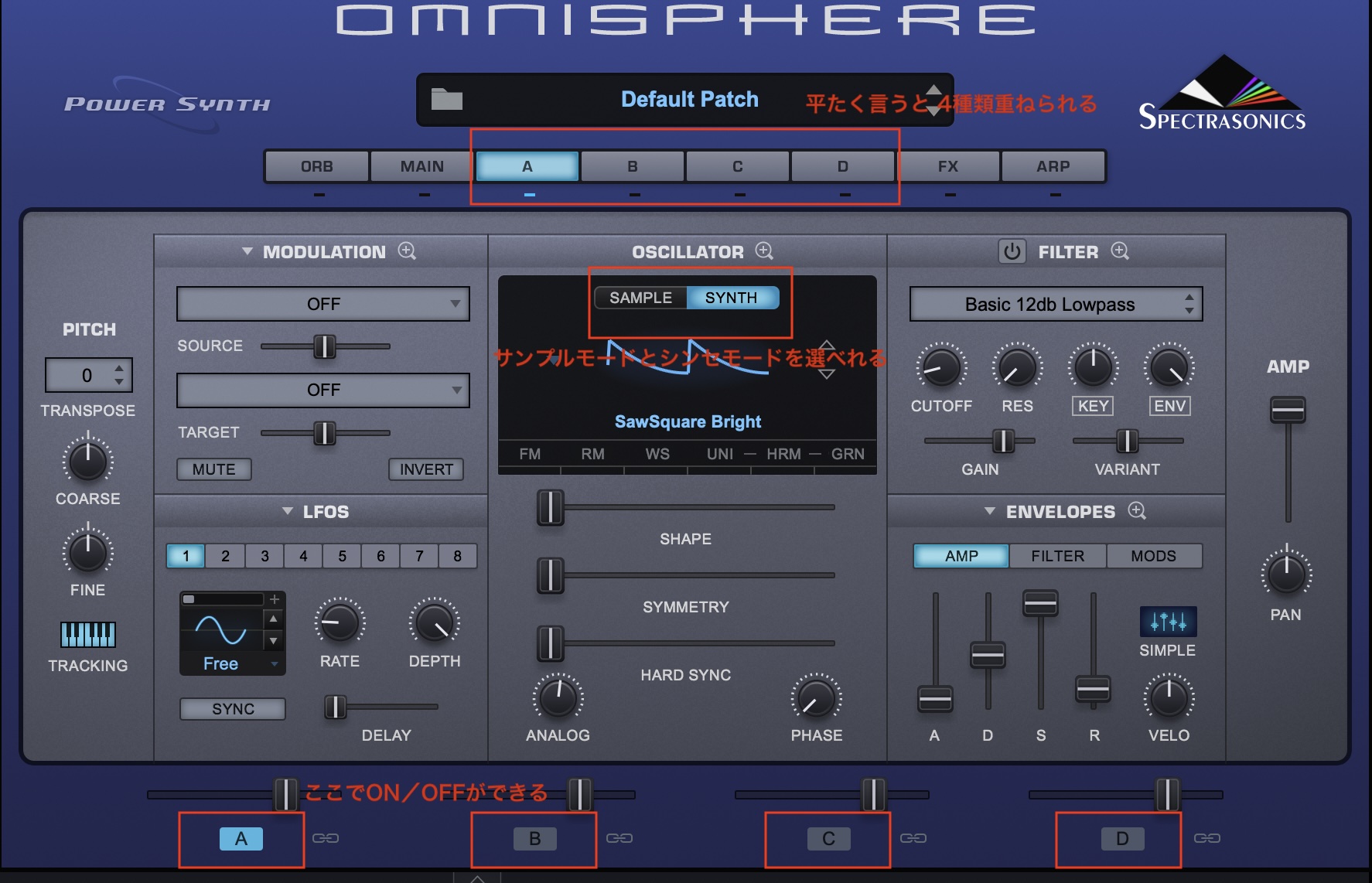
Task: Select LFO number 3
Action: (x=265, y=556)
